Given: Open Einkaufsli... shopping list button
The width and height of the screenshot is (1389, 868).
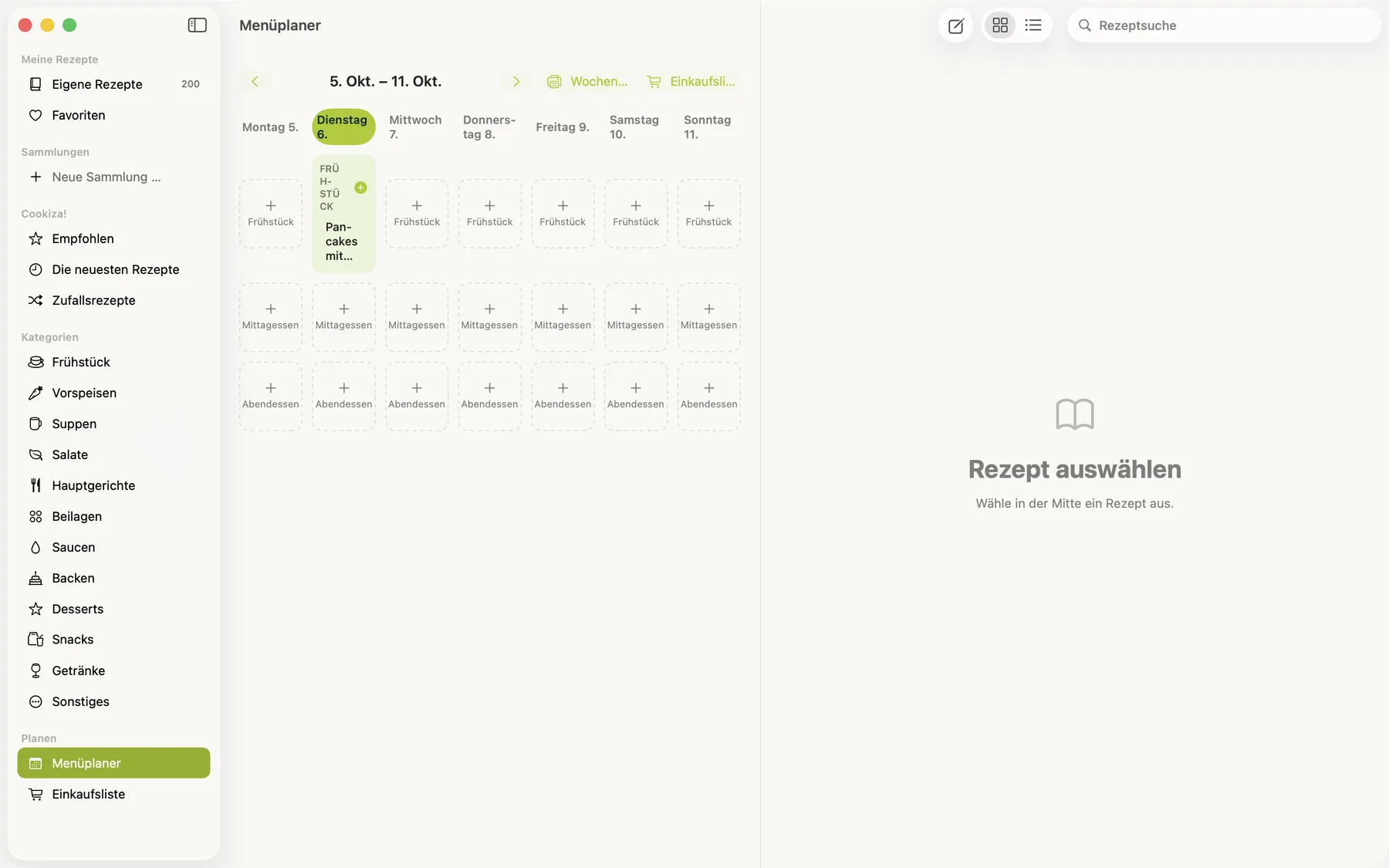Looking at the screenshot, I should pos(691,81).
